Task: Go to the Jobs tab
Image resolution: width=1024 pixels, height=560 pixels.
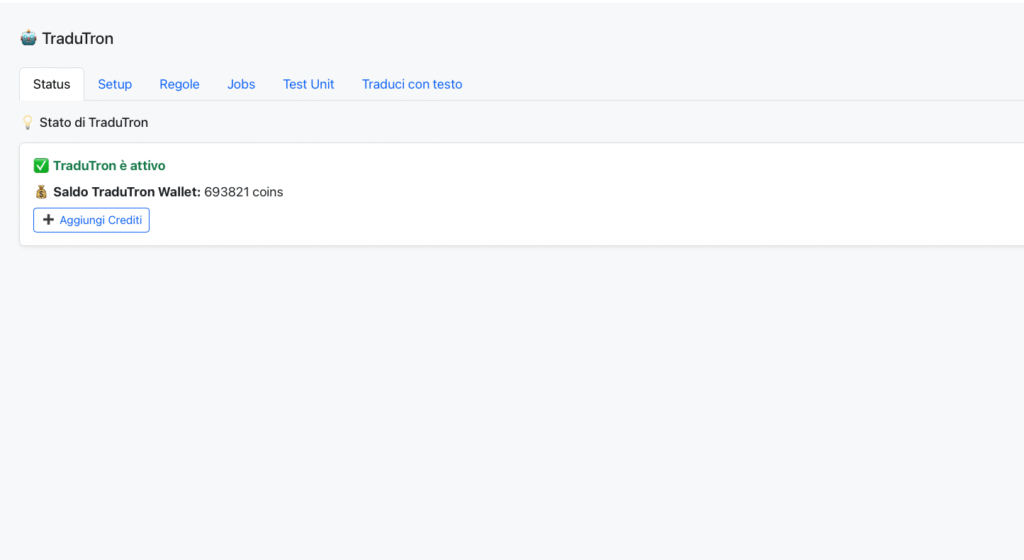Action: point(241,84)
